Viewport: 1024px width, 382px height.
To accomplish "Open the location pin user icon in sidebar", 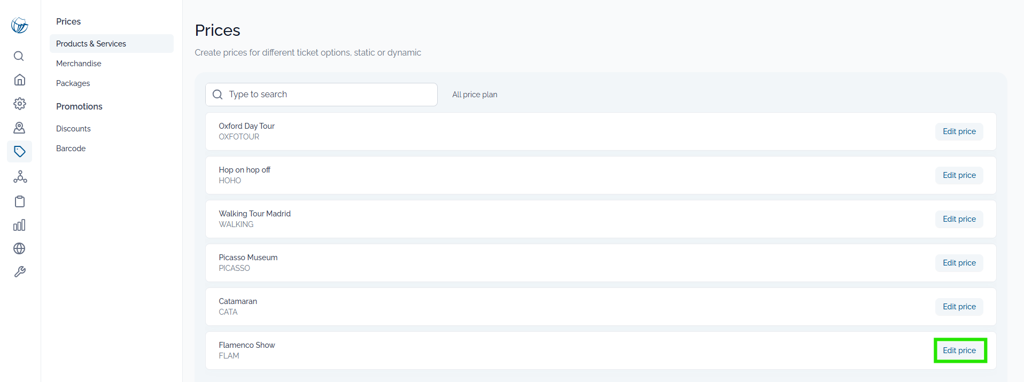I will [20, 127].
